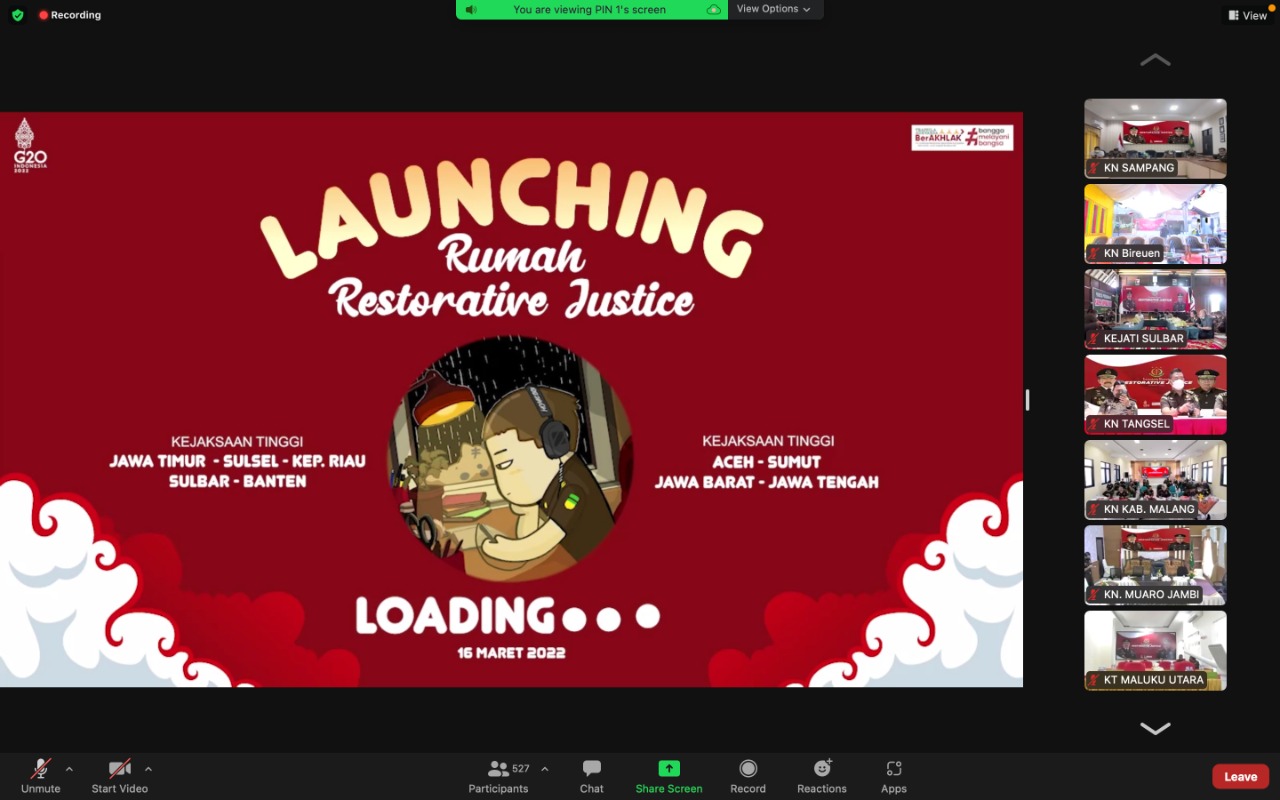Click "Restorative Justice" title text
1280x800 pixels.
tap(512, 298)
